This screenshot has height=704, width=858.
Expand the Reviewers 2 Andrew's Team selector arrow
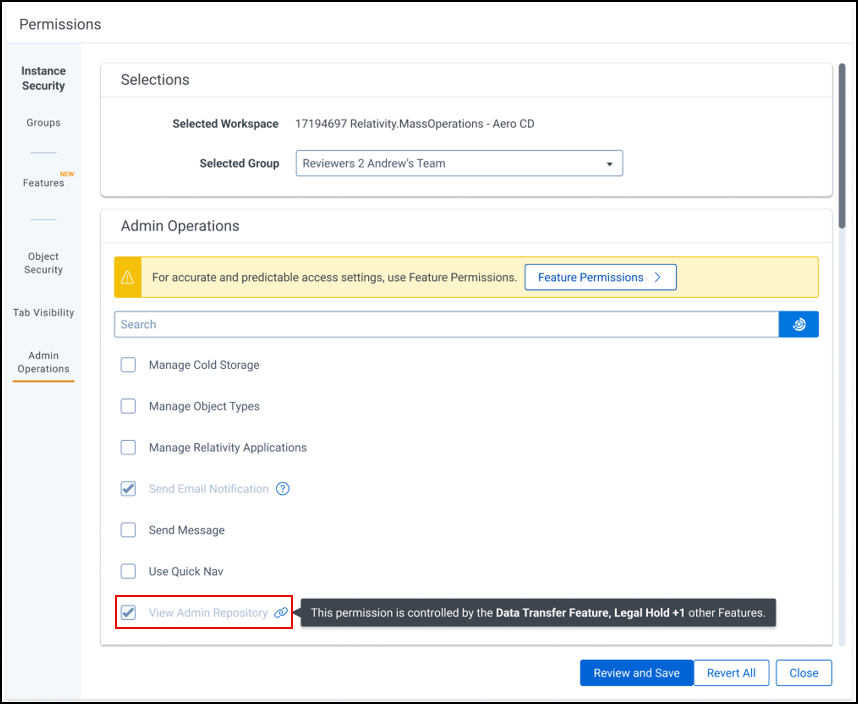(609, 163)
